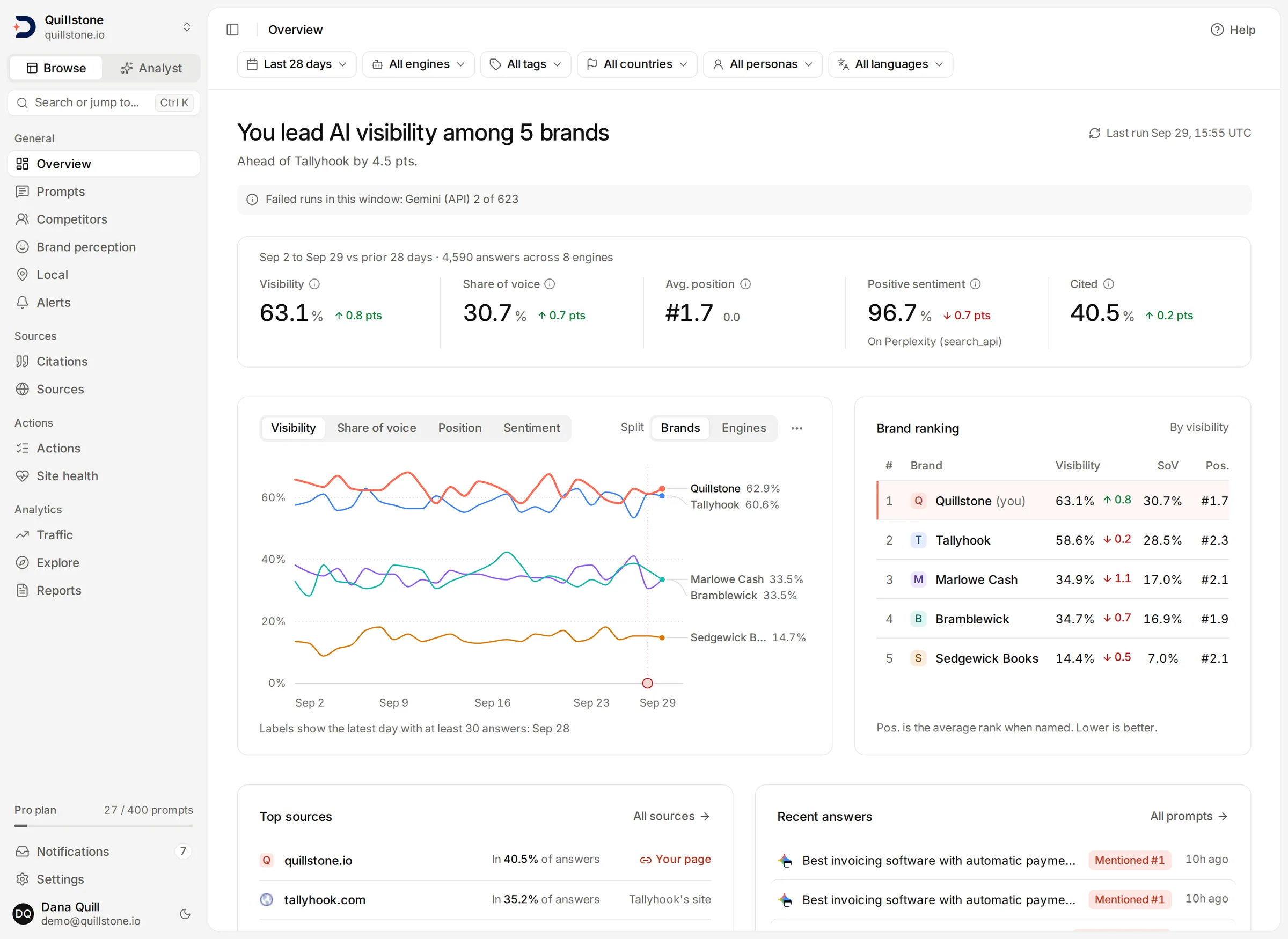
Task: Follow the All prompts link
Action: [x=1189, y=816]
